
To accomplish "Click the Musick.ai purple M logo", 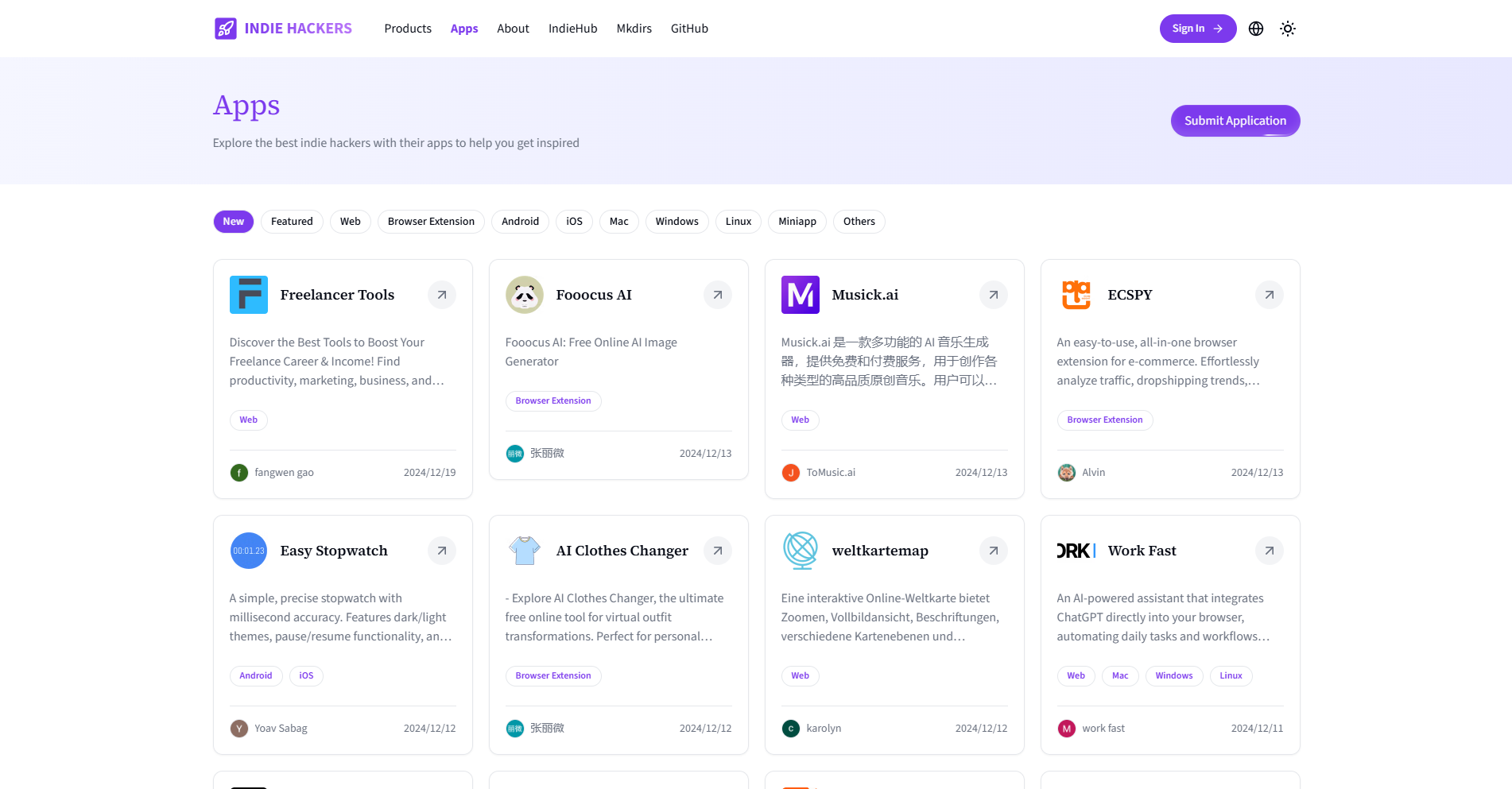I will point(801,295).
